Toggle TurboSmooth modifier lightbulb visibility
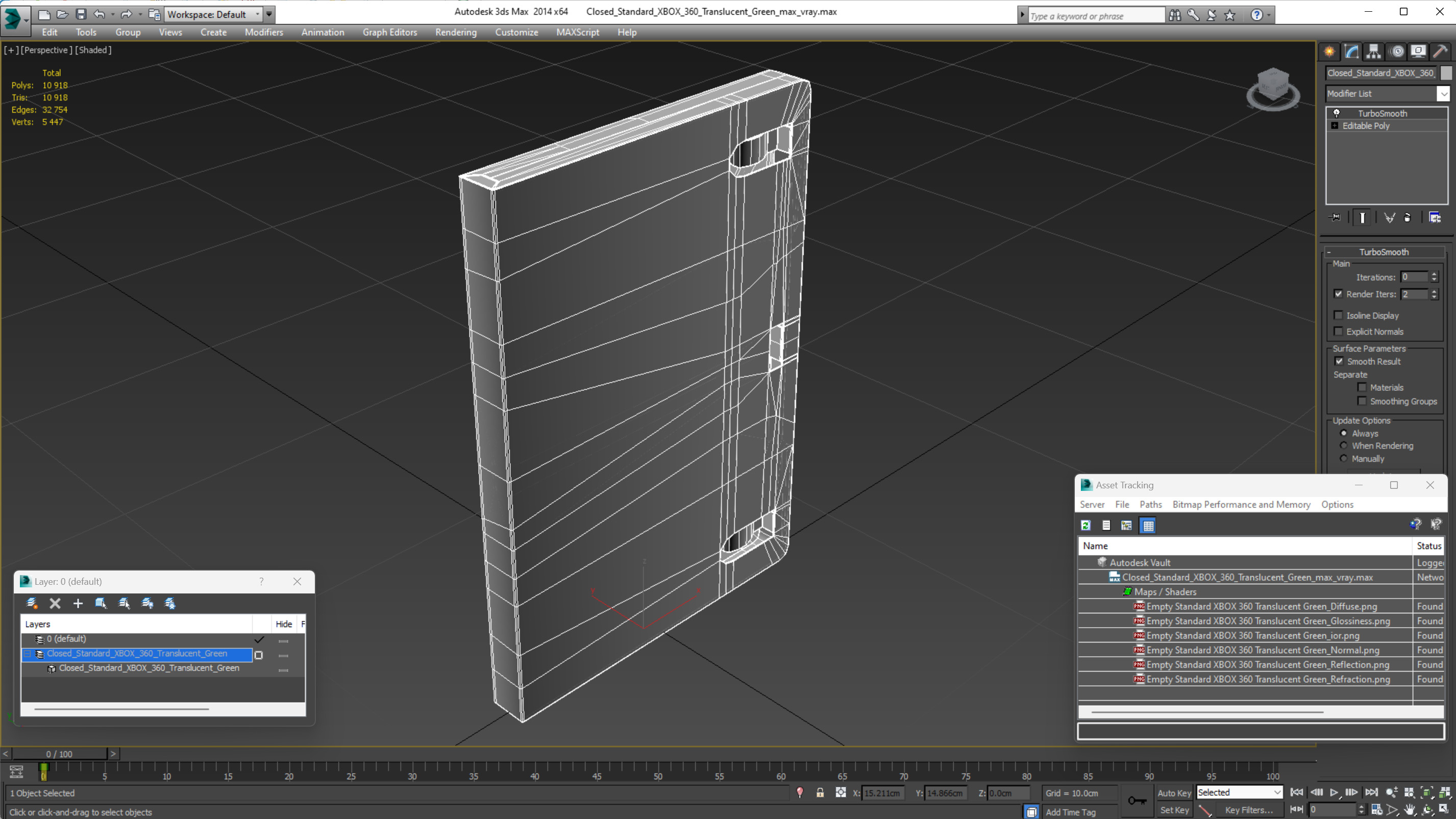 click(1336, 113)
